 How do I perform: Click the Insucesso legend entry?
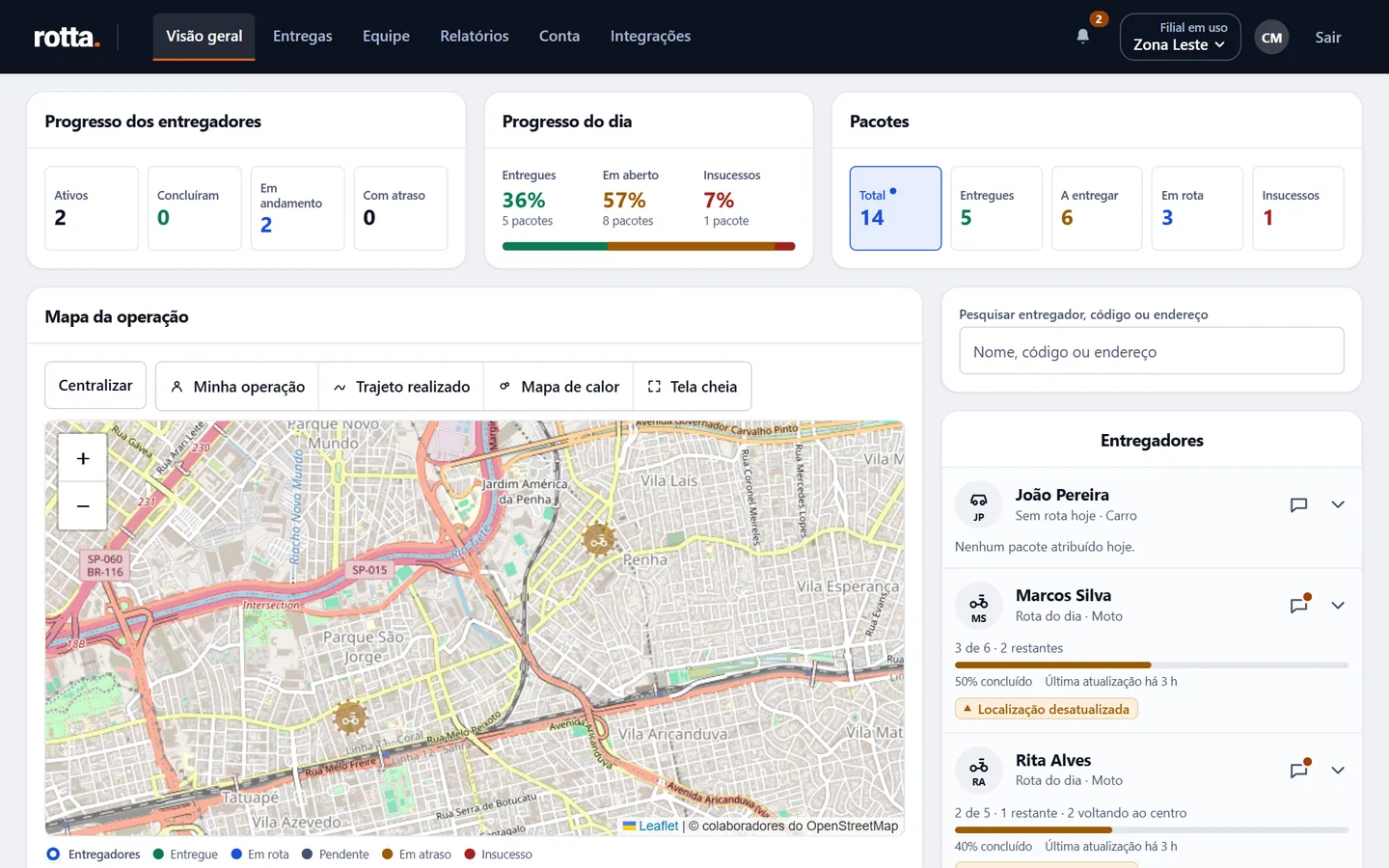(499, 854)
